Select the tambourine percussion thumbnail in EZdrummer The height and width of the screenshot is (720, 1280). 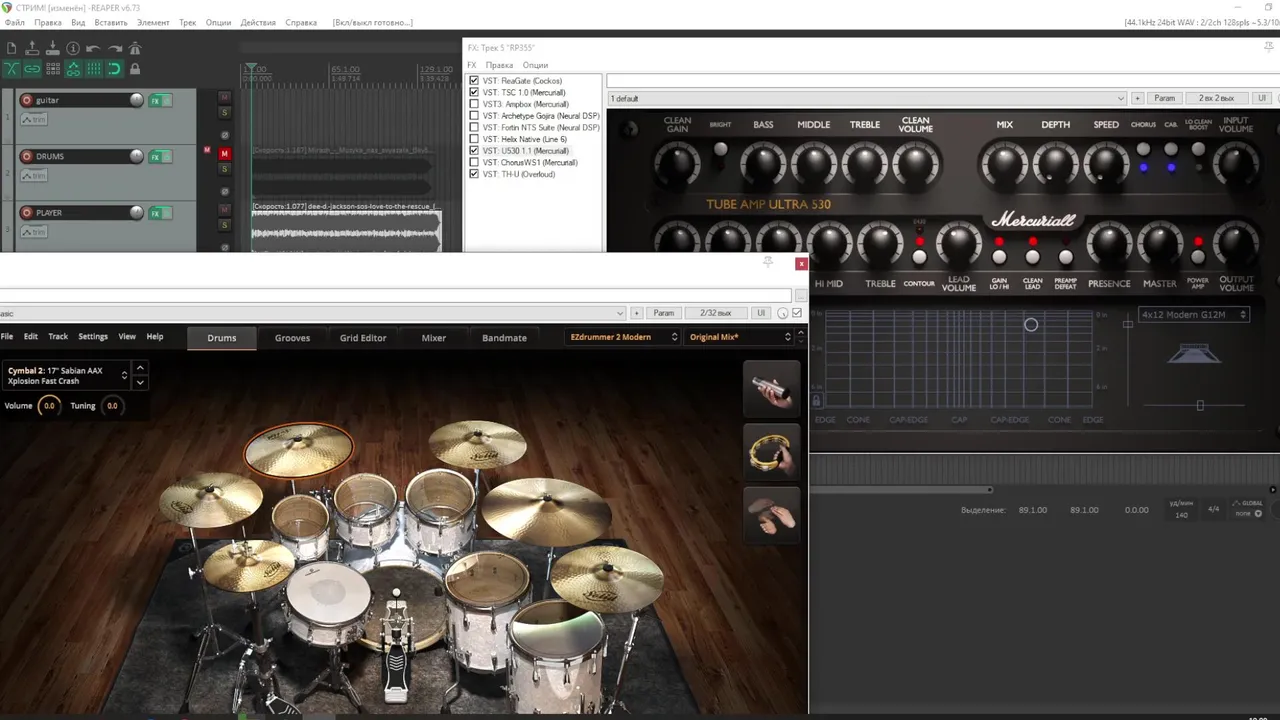(x=771, y=452)
